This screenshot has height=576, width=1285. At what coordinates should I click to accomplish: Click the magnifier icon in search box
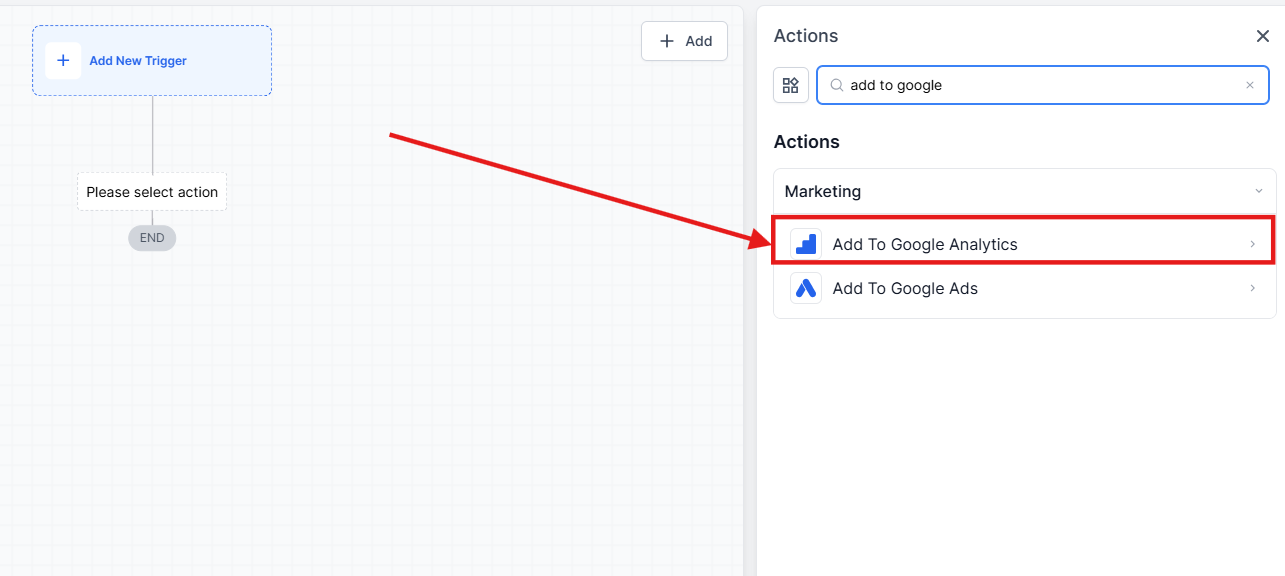point(837,85)
